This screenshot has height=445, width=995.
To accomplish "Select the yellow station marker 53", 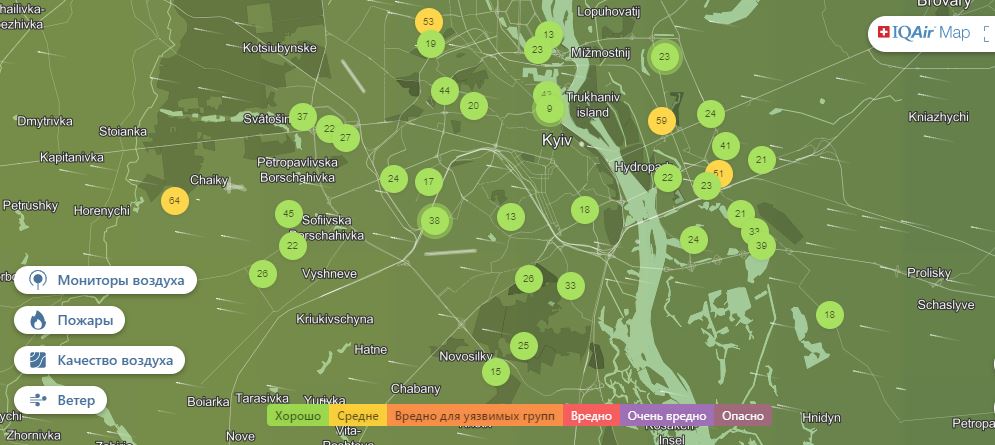I will [428, 21].
